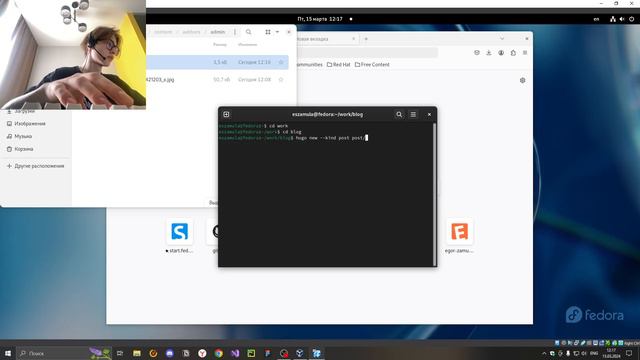Close the browser's Новая вкладка tab

353,39
